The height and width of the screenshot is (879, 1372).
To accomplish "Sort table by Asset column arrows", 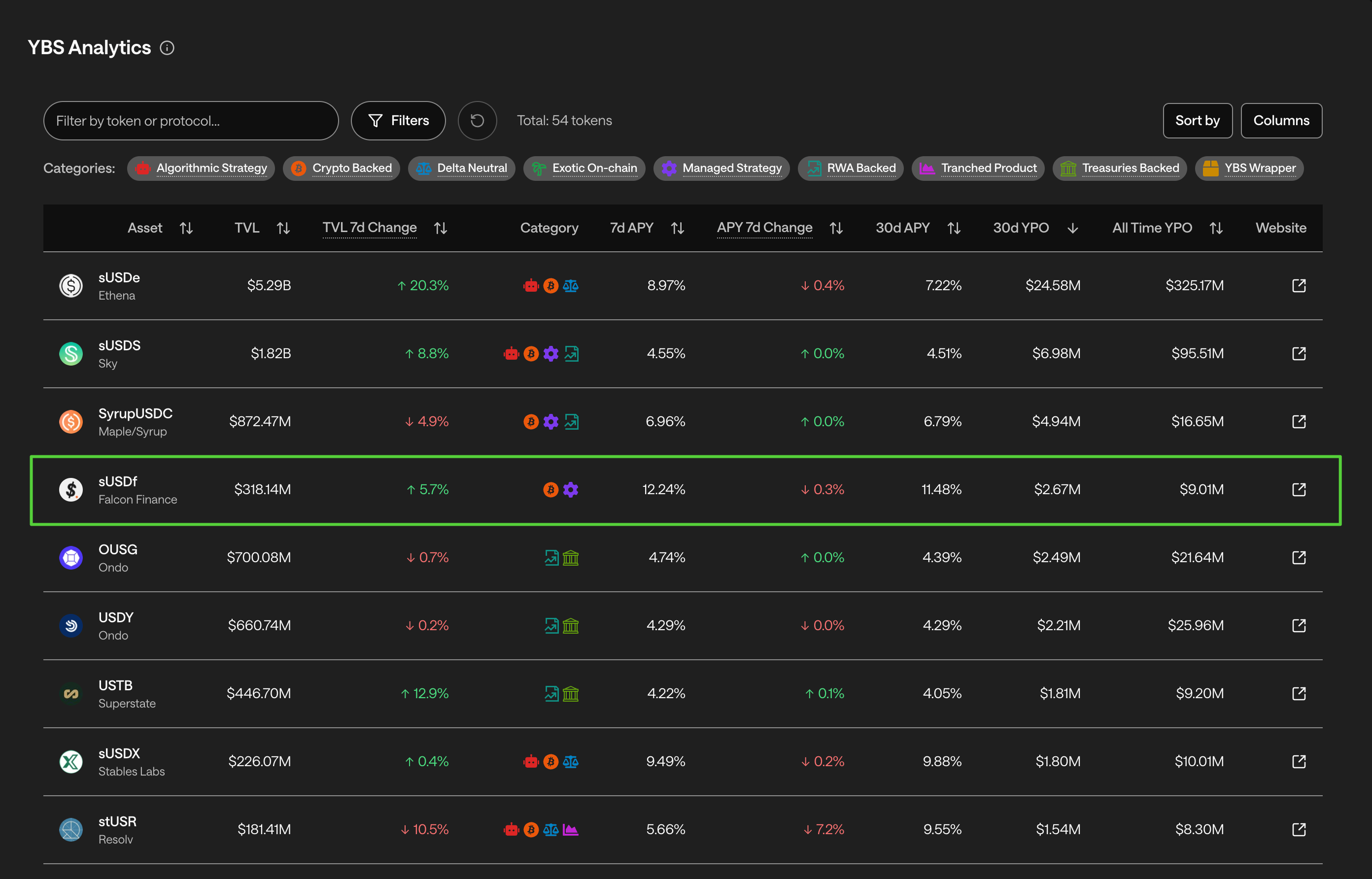I will tap(186, 228).
